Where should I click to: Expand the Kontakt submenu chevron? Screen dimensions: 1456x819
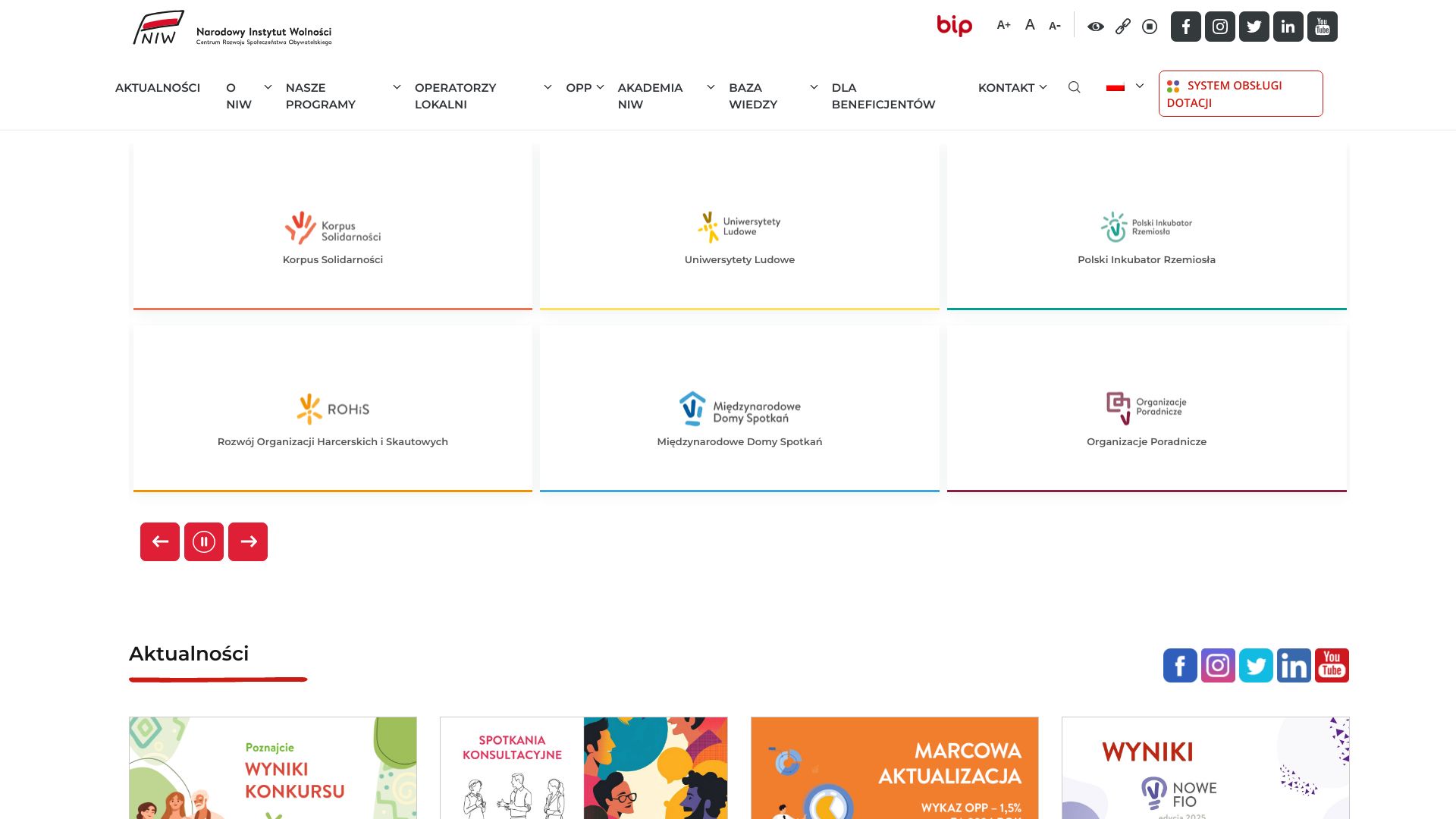point(1043,87)
